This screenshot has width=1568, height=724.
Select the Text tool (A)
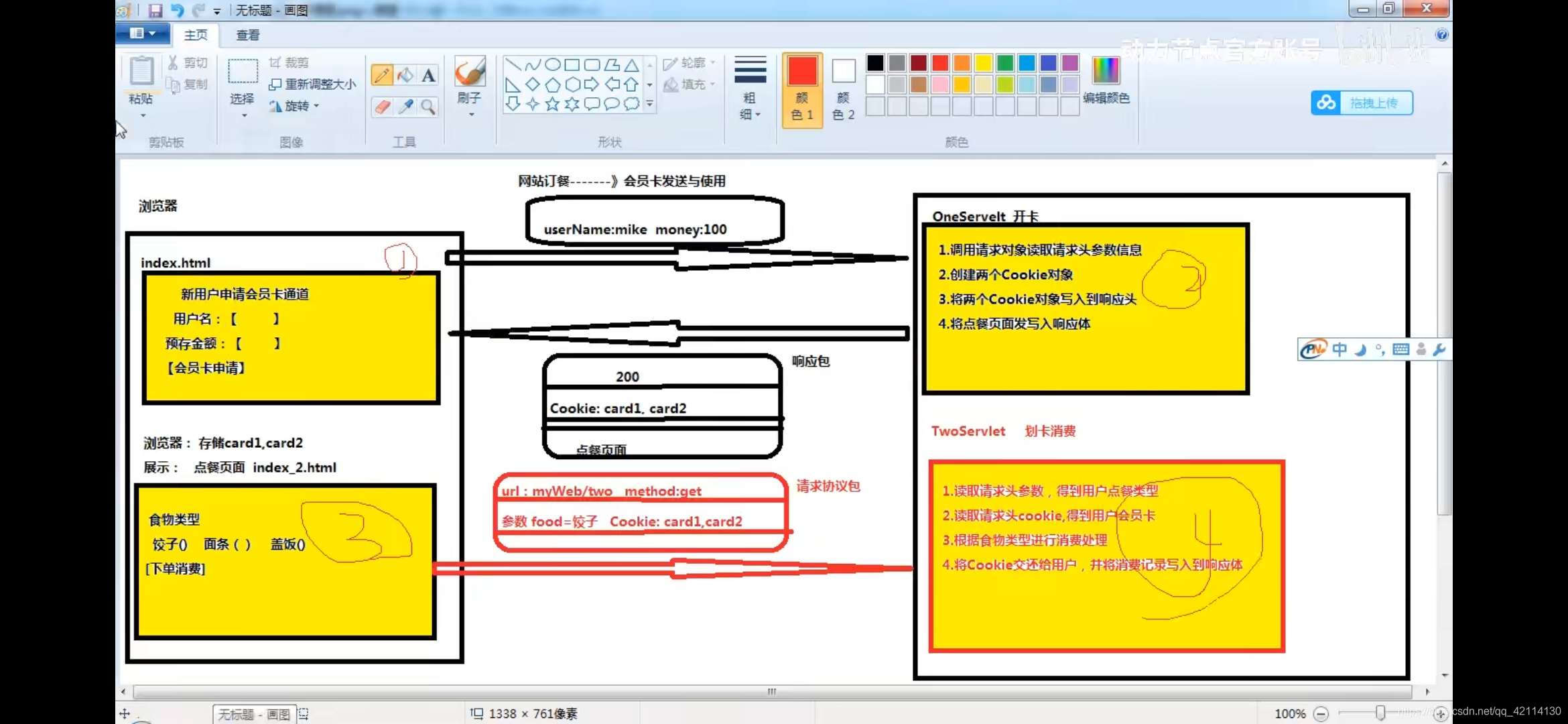(x=428, y=75)
